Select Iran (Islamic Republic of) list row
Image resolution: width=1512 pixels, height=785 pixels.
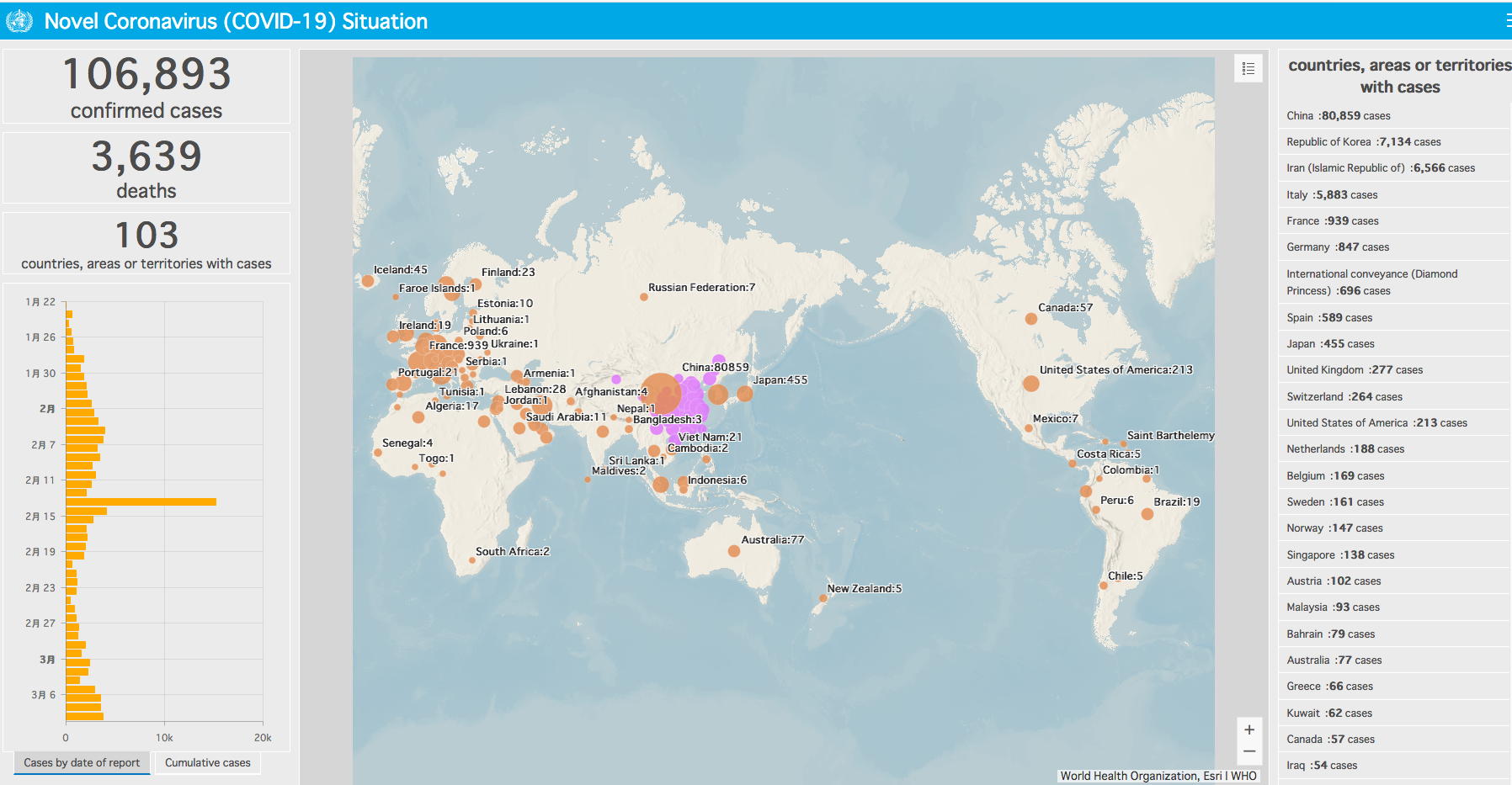click(x=1394, y=168)
